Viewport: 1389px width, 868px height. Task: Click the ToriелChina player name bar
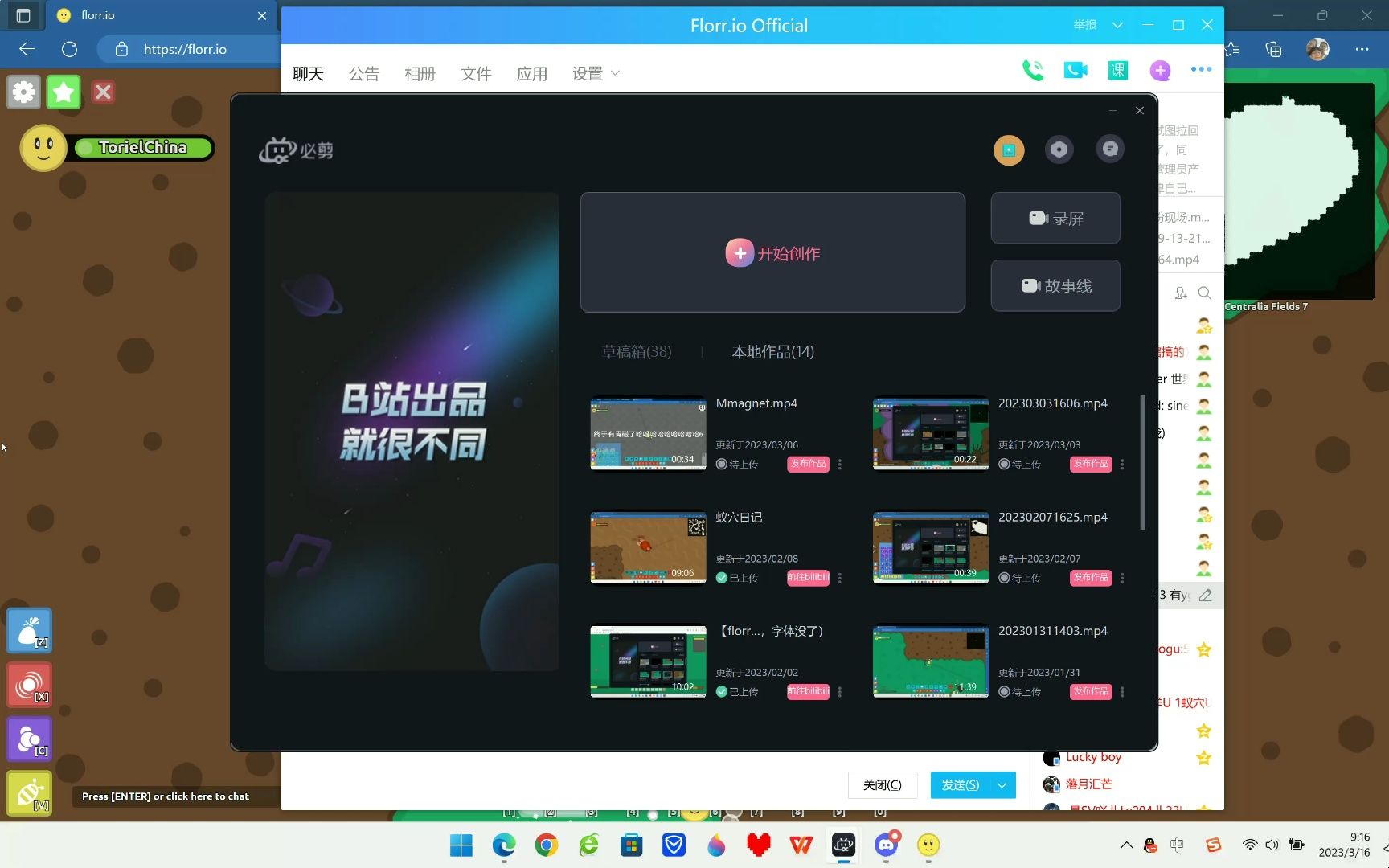[x=142, y=148]
